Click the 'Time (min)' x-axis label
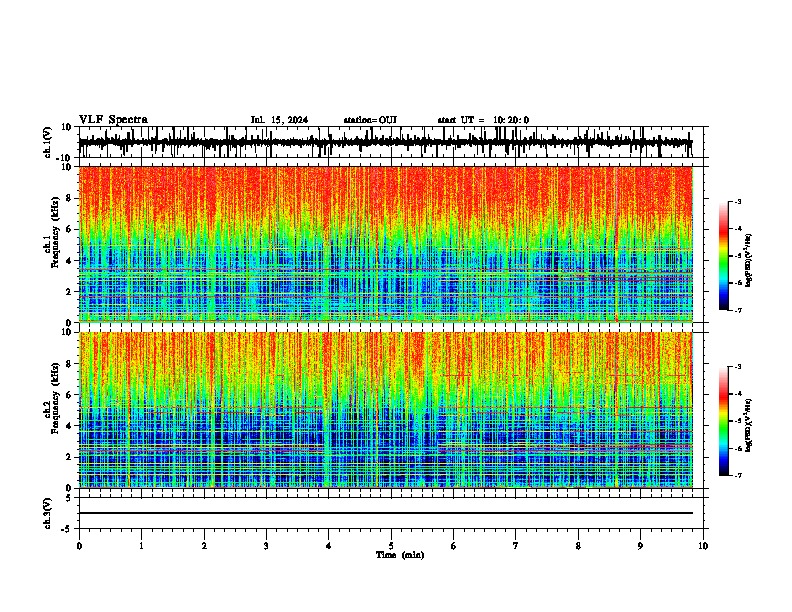Viewport: 792px width, 612px height. pos(400,555)
